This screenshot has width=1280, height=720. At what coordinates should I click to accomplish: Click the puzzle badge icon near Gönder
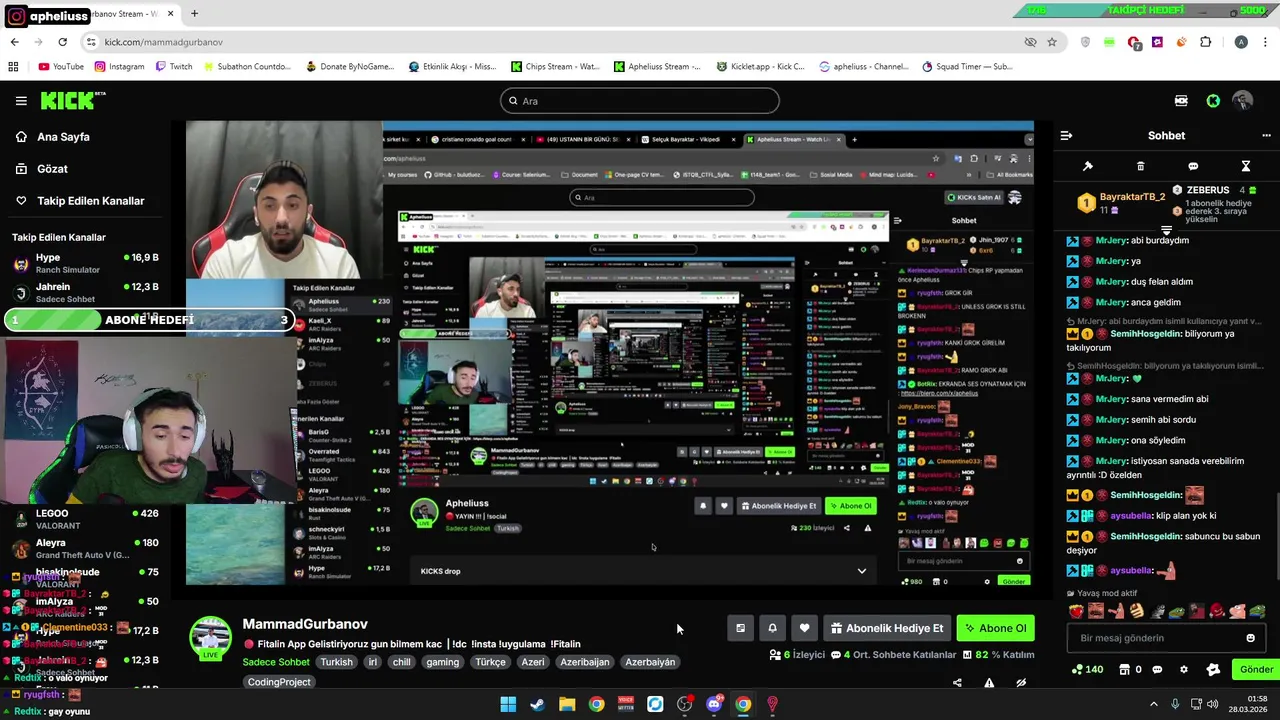tap(1213, 670)
